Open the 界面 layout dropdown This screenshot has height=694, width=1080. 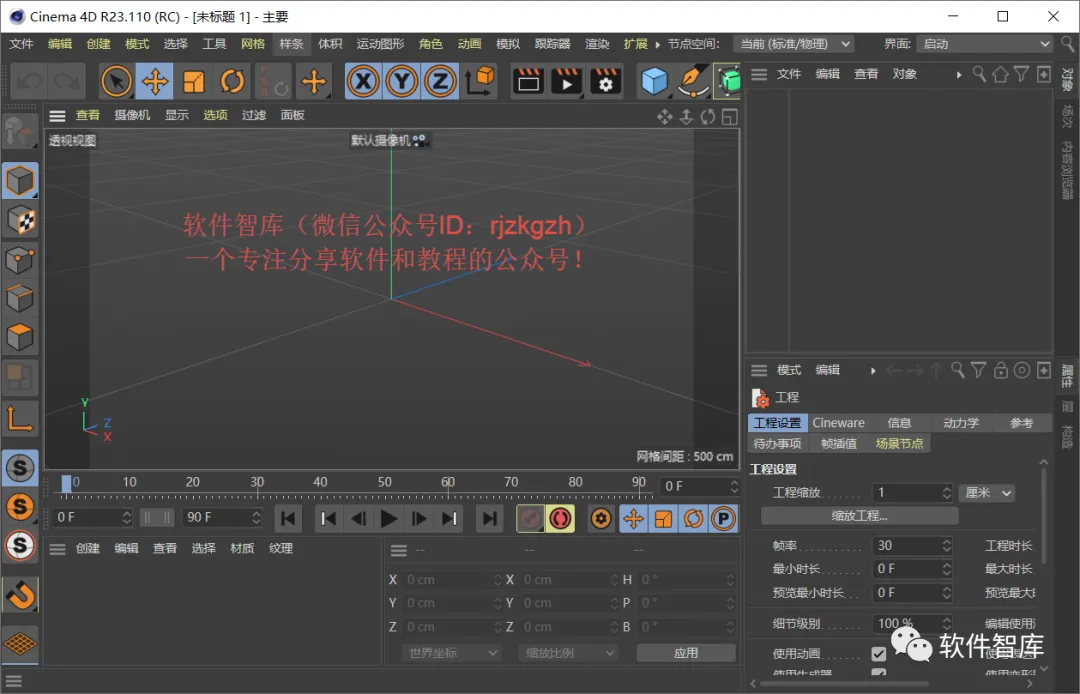pyautogui.click(x=985, y=44)
